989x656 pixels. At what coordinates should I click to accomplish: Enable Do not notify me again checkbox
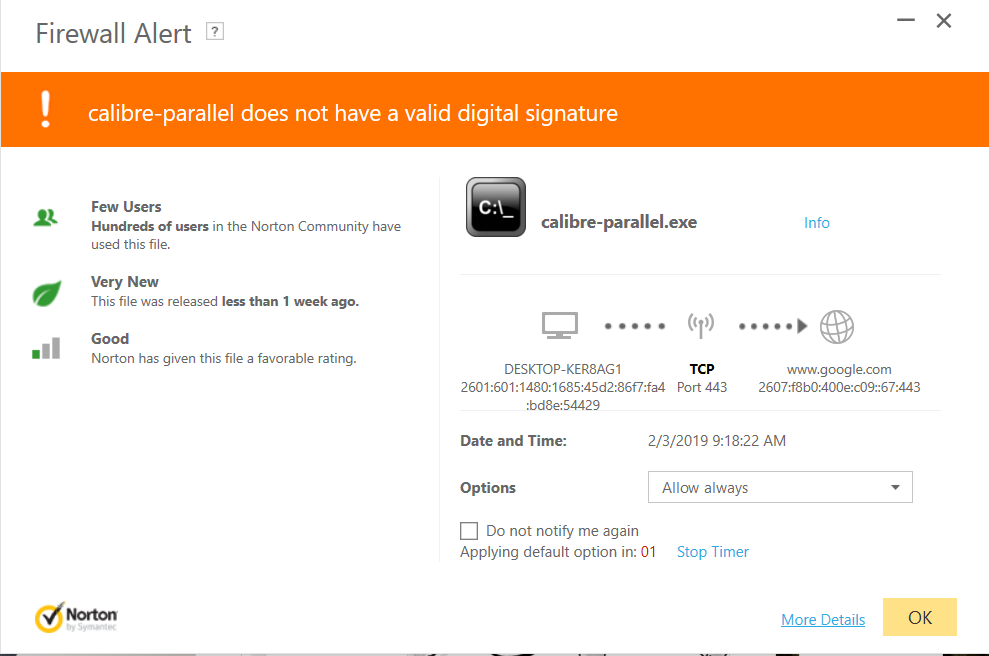tap(469, 531)
